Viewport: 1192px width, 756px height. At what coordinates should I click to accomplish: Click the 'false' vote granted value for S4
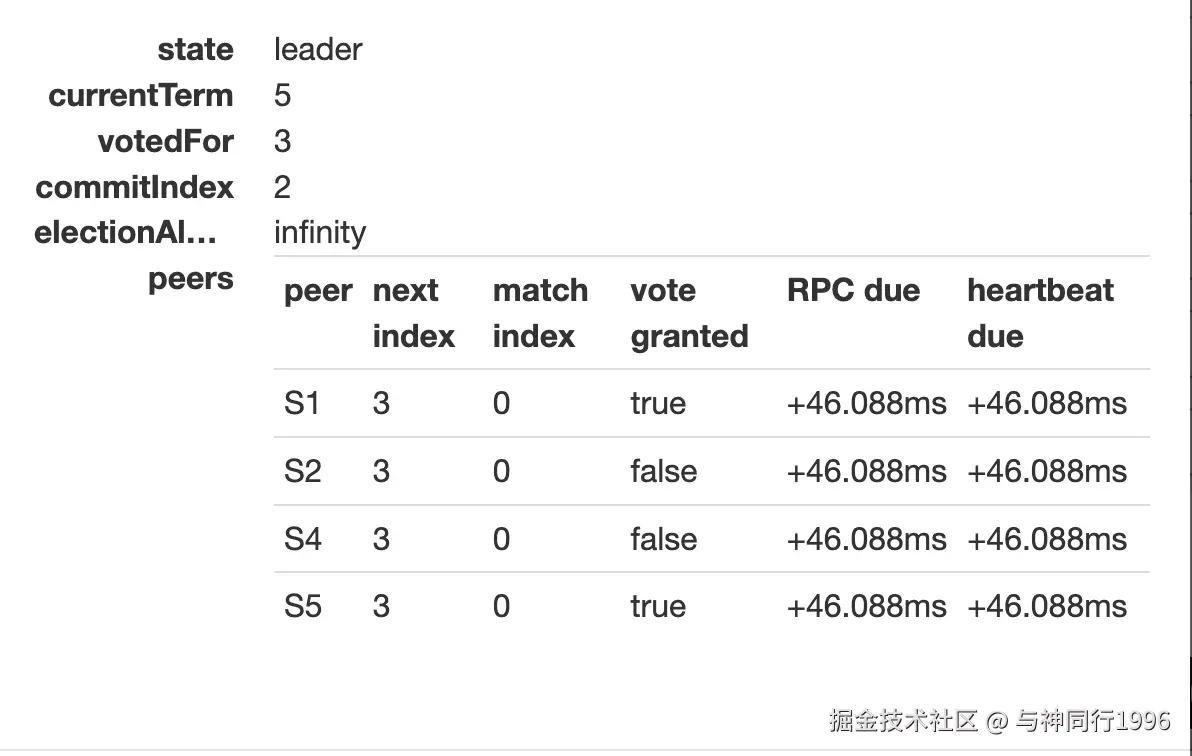[x=664, y=539]
